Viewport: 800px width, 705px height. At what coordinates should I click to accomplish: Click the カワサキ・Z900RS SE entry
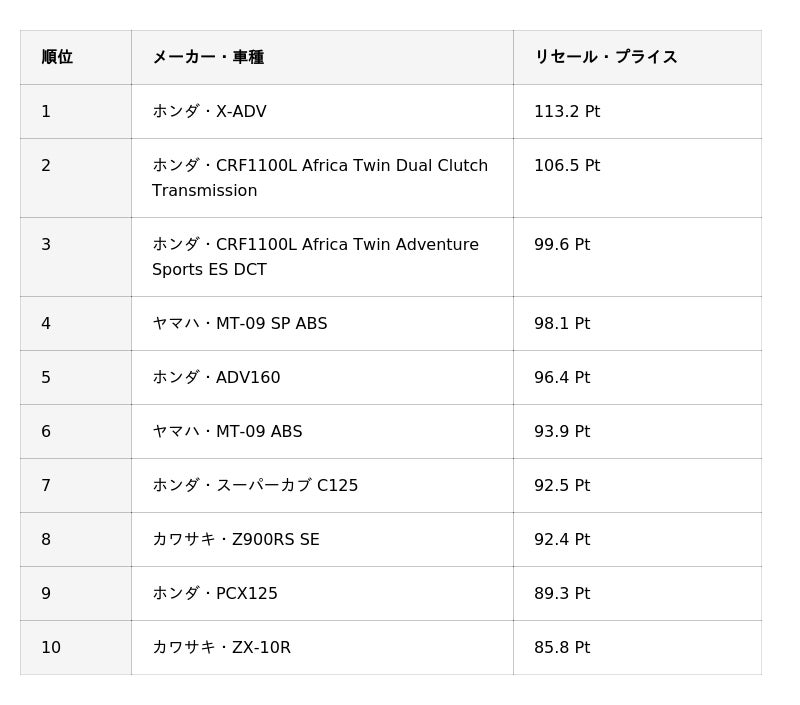click(x=236, y=540)
